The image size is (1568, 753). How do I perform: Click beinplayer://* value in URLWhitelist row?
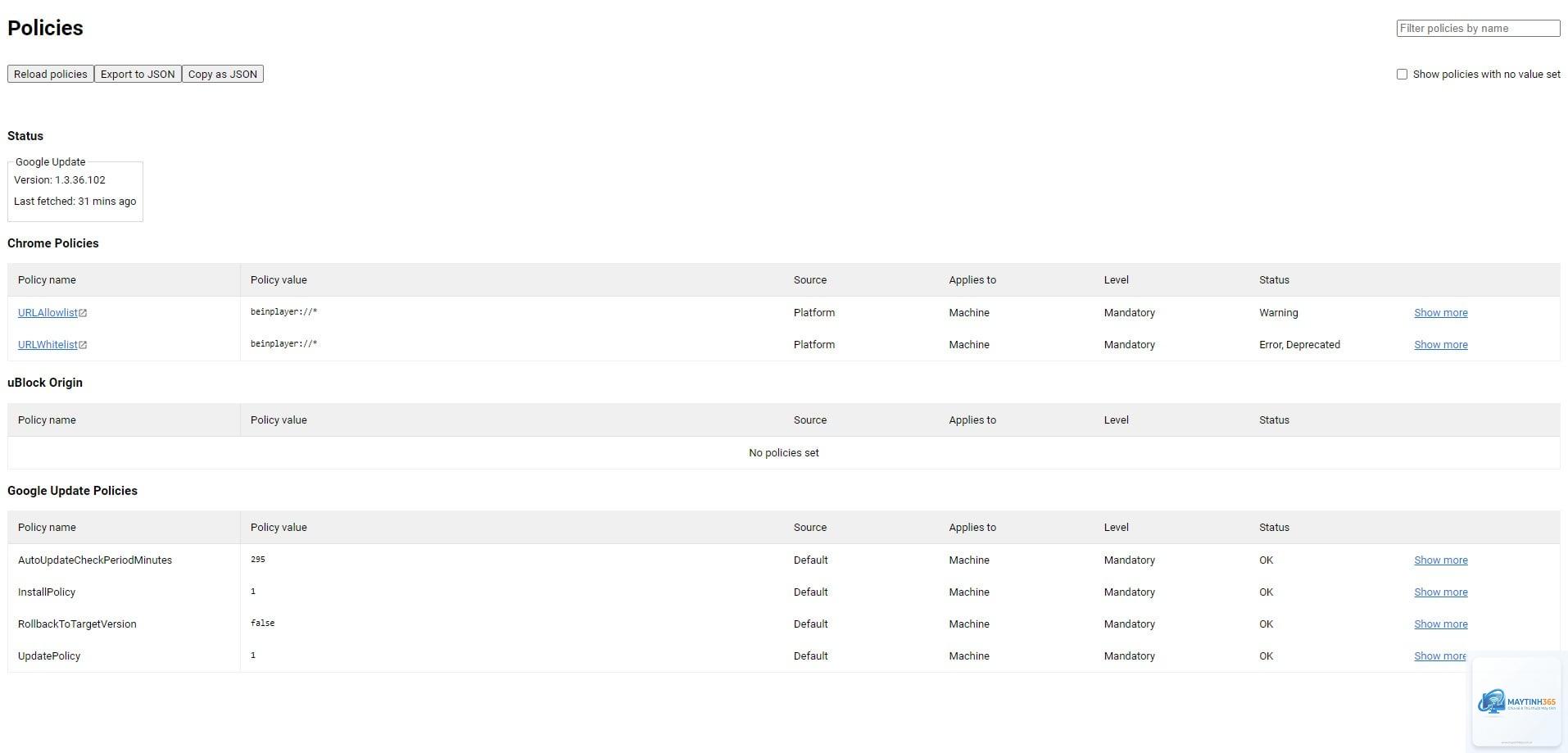pos(283,344)
